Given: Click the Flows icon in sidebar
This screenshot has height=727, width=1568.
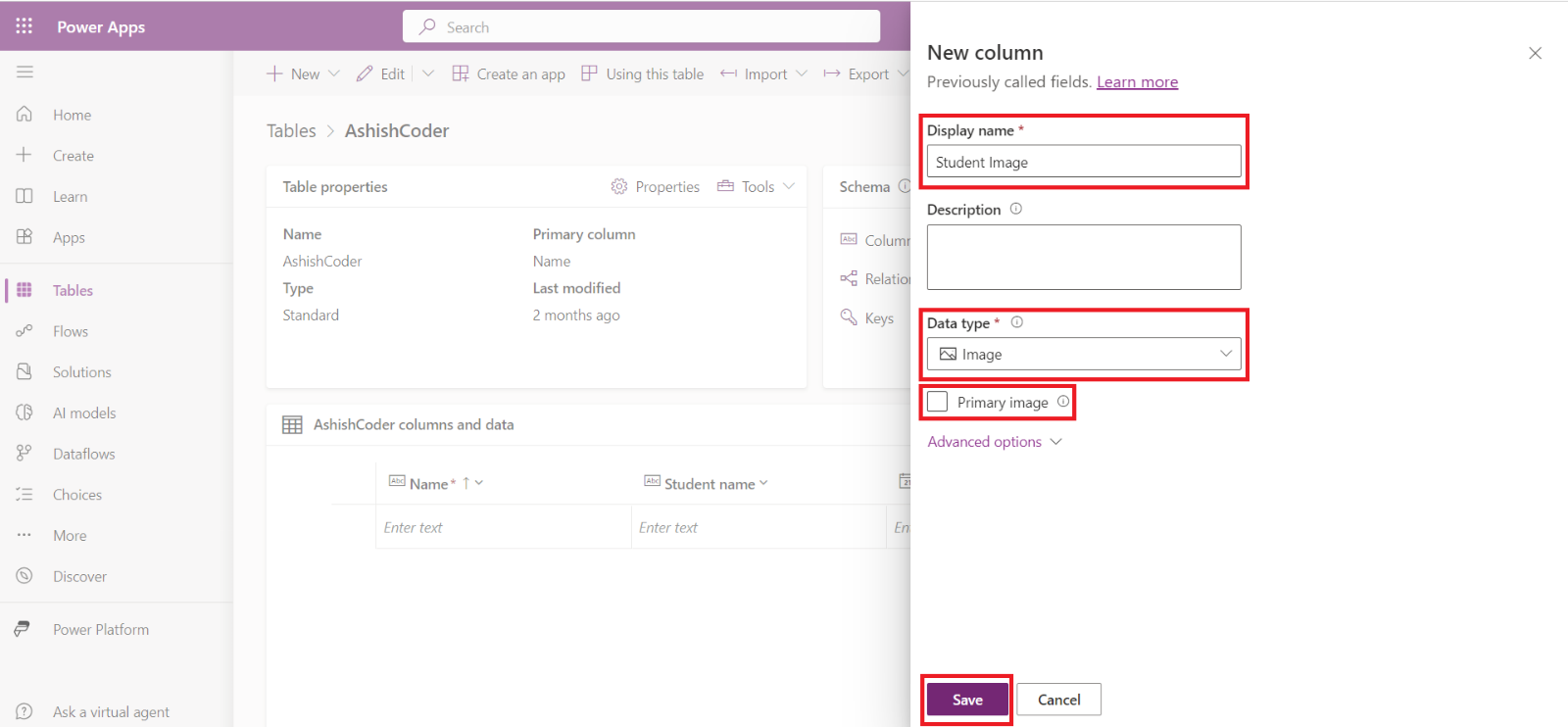Looking at the screenshot, I should [x=24, y=331].
